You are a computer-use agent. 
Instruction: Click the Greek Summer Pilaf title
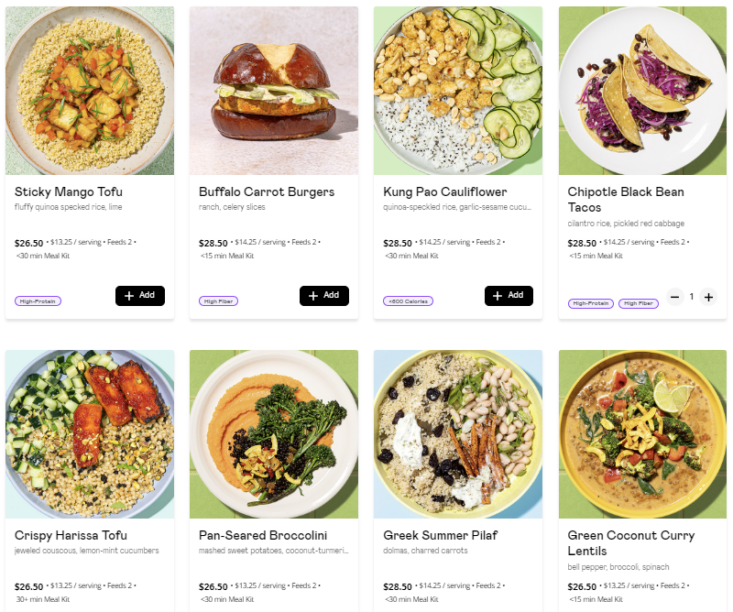440,535
